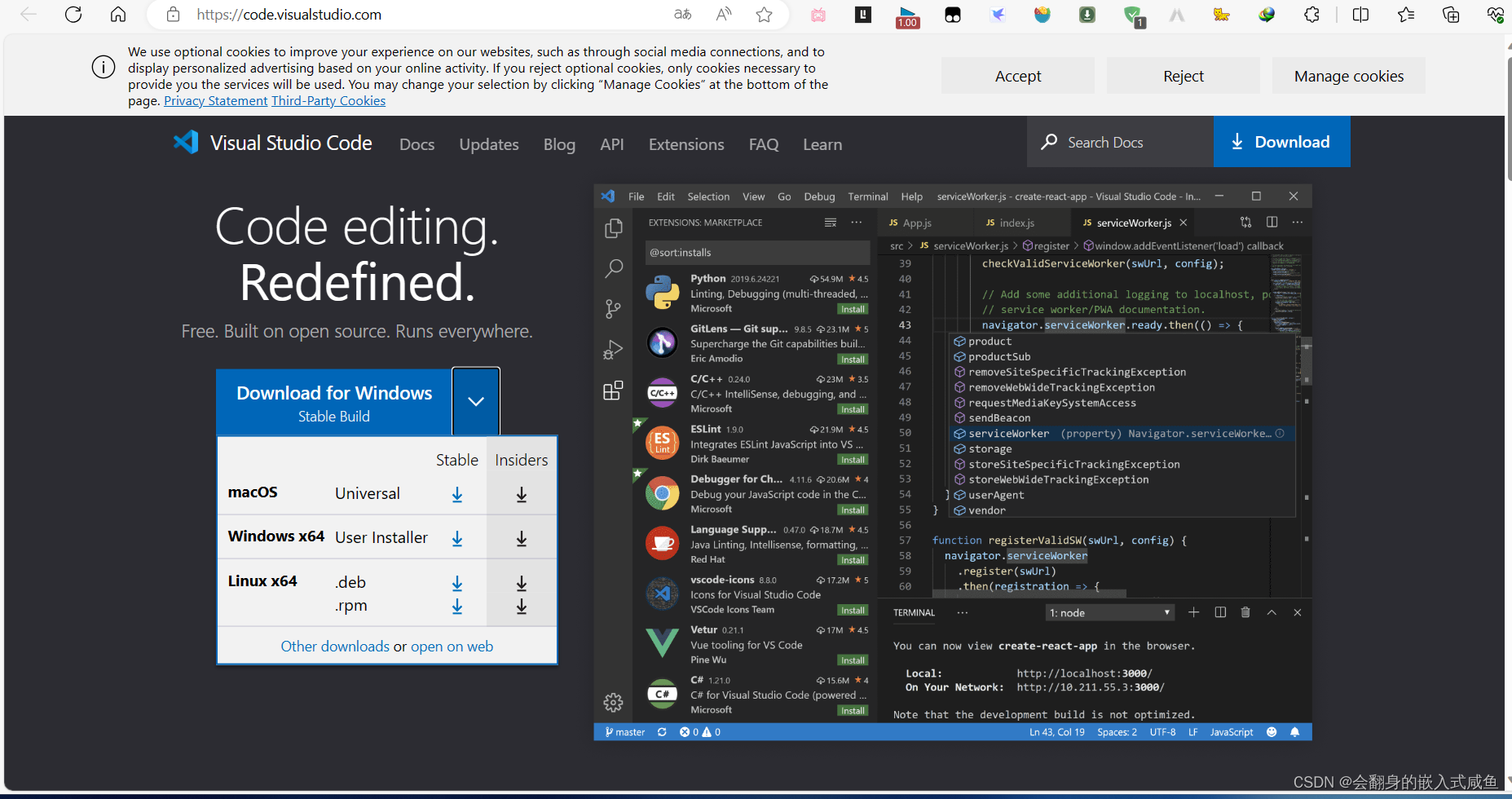Screen dimensions: 1512x799
Task: Open Search icon in VS Code activity bar
Action: click(x=613, y=268)
